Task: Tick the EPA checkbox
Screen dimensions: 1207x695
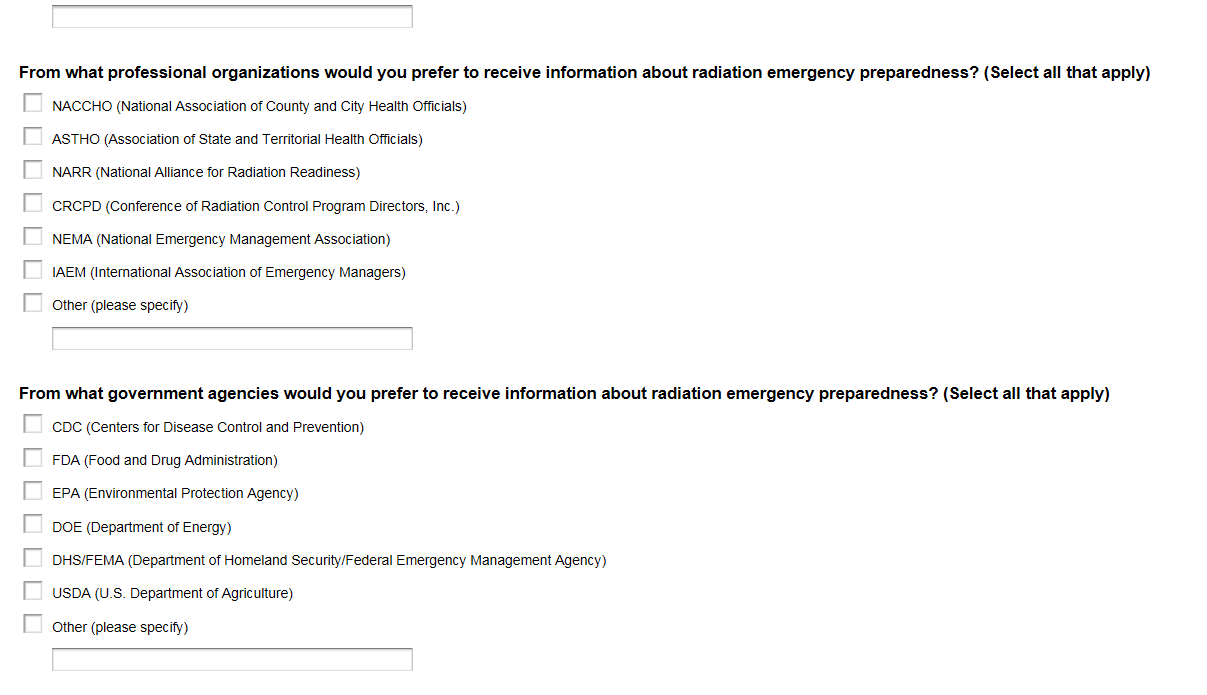Action: pyautogui.click(x=33, y=491)
